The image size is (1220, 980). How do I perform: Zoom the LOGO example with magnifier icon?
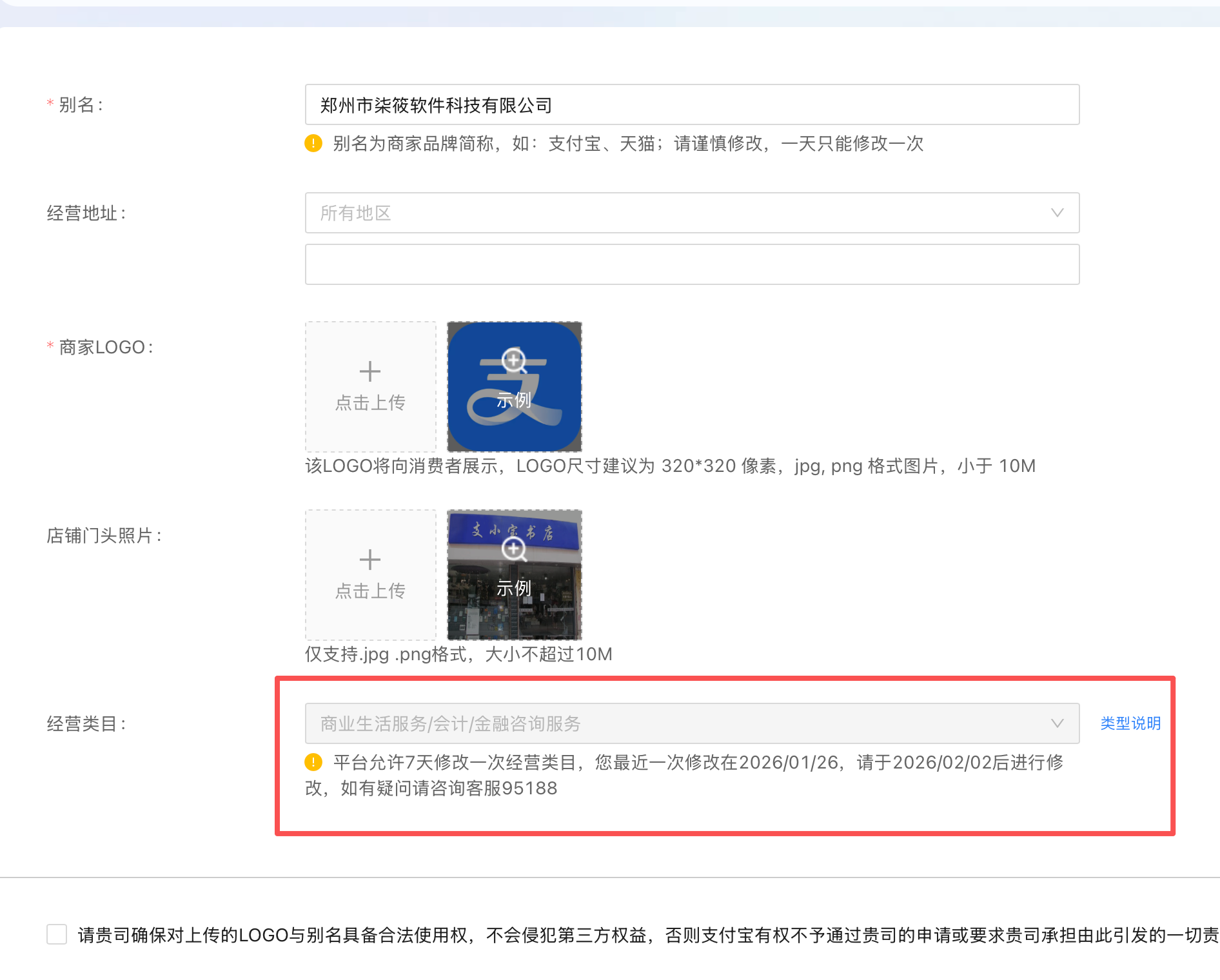point(514,360)
